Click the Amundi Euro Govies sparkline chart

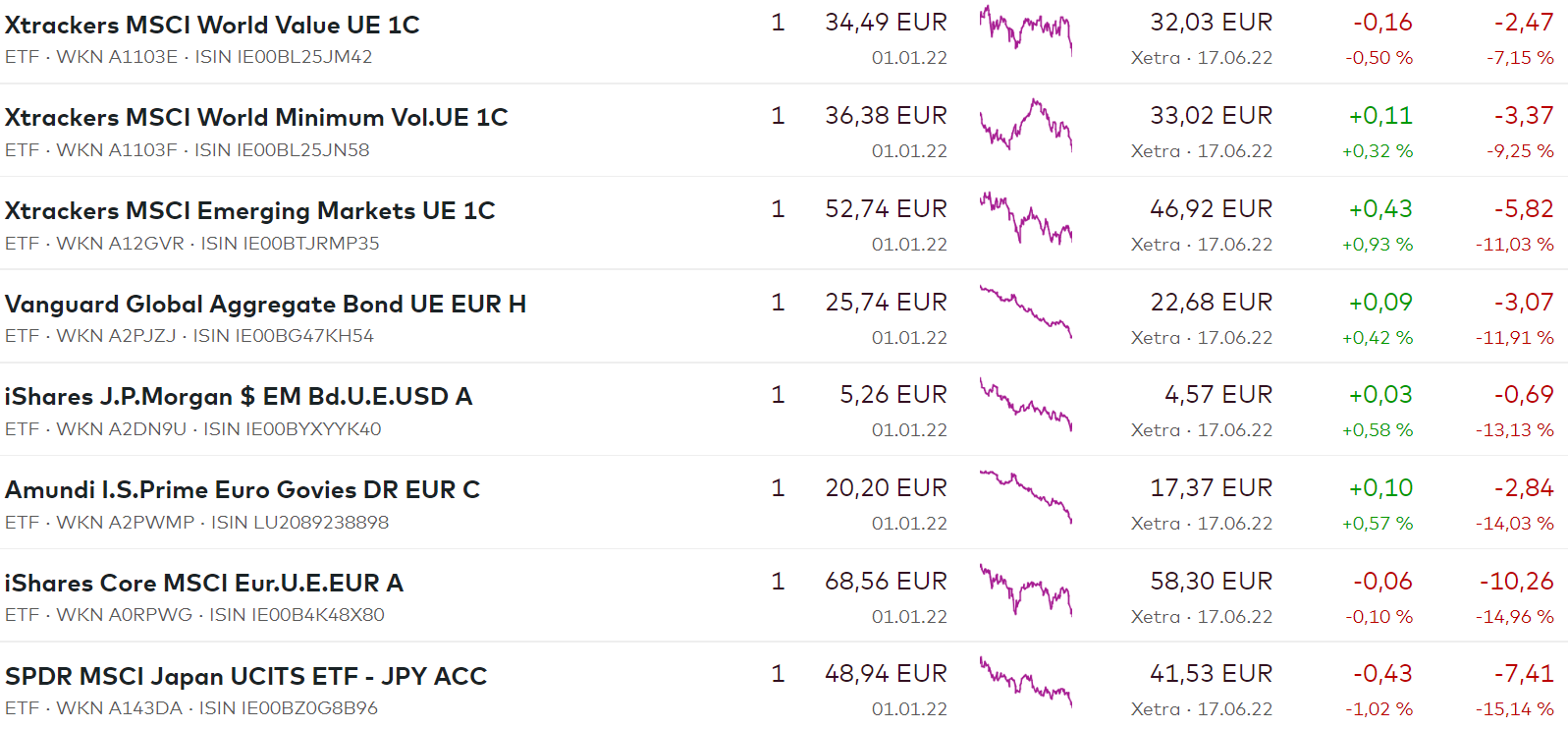1026,496
